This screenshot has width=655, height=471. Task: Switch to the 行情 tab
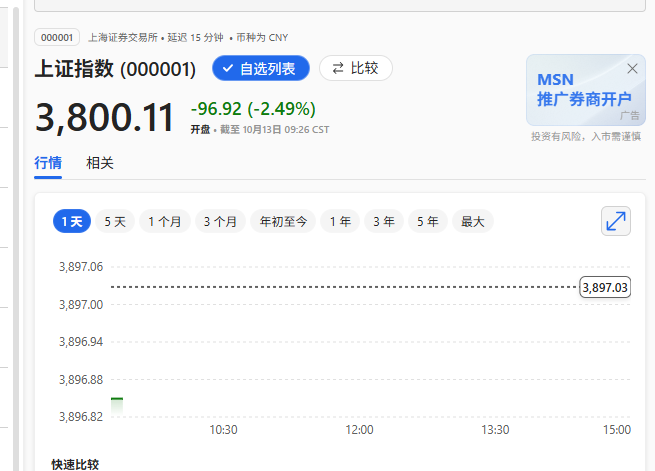click(48, 163)
